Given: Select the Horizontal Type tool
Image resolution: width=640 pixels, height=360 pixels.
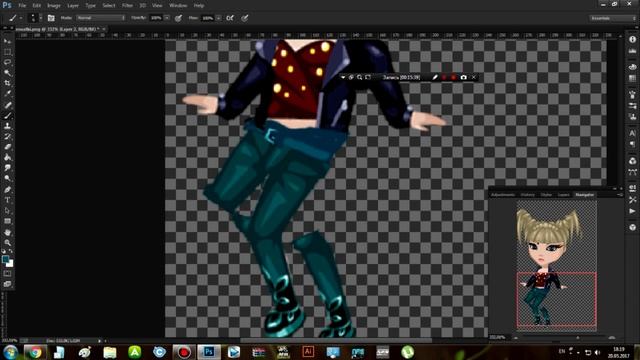Looking at the screenshot, I should tap(7, 200).
